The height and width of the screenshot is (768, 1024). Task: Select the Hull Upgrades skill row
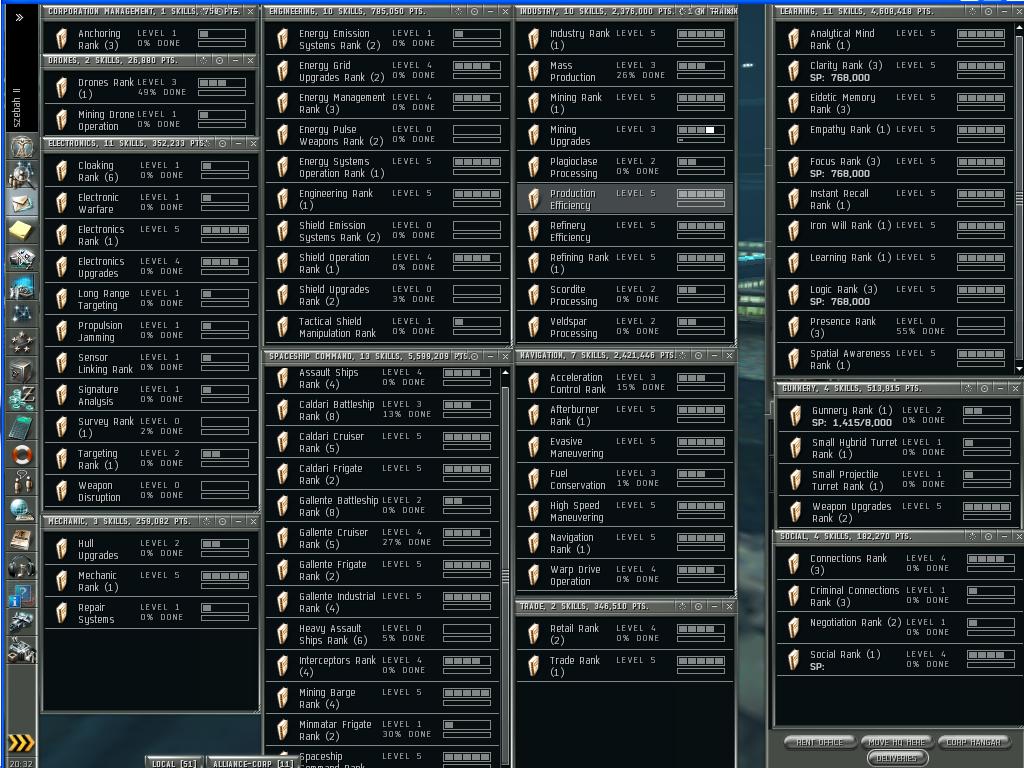point(150,549)
